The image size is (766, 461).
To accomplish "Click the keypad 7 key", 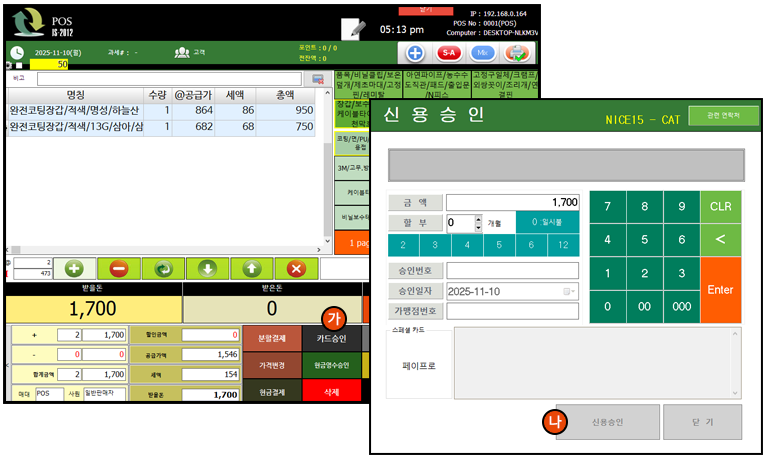I will point(608,207).
